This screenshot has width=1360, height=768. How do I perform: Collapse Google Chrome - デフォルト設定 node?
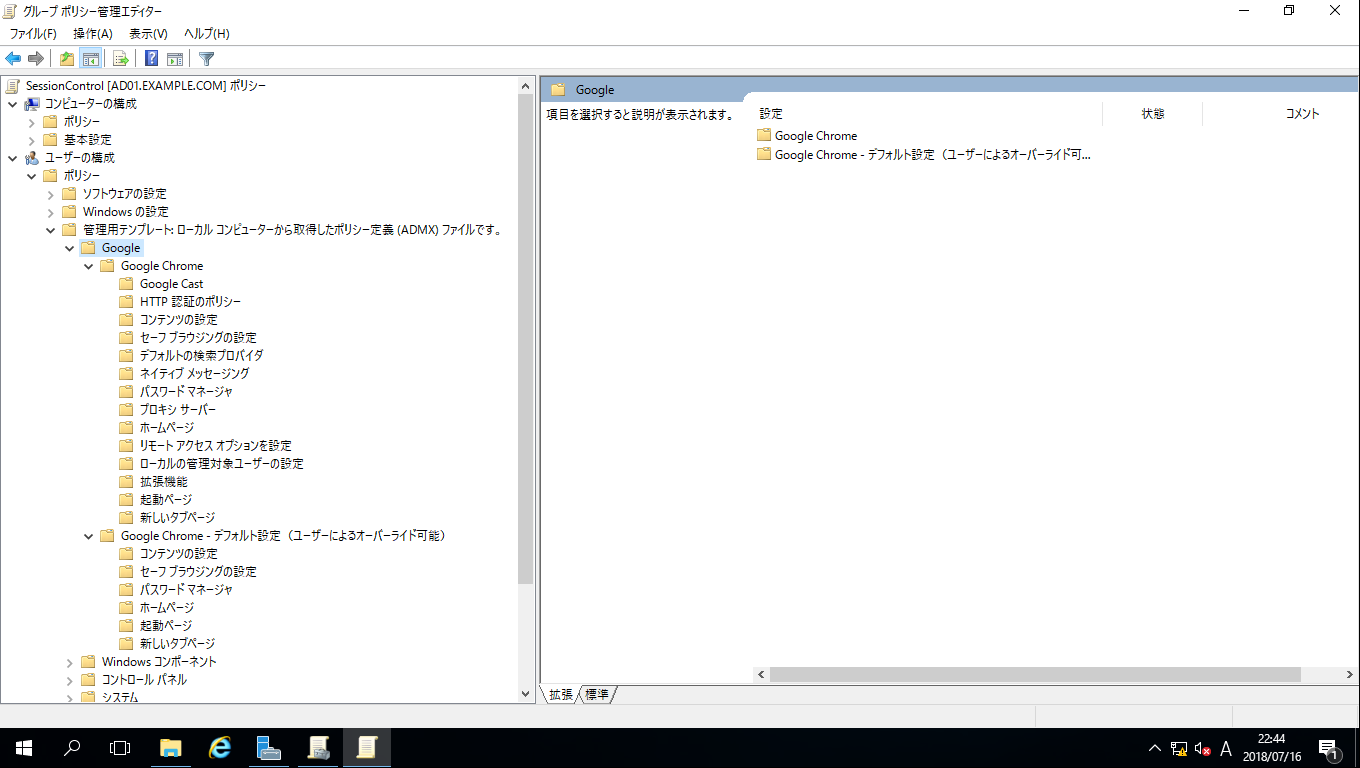click(89, 536)
